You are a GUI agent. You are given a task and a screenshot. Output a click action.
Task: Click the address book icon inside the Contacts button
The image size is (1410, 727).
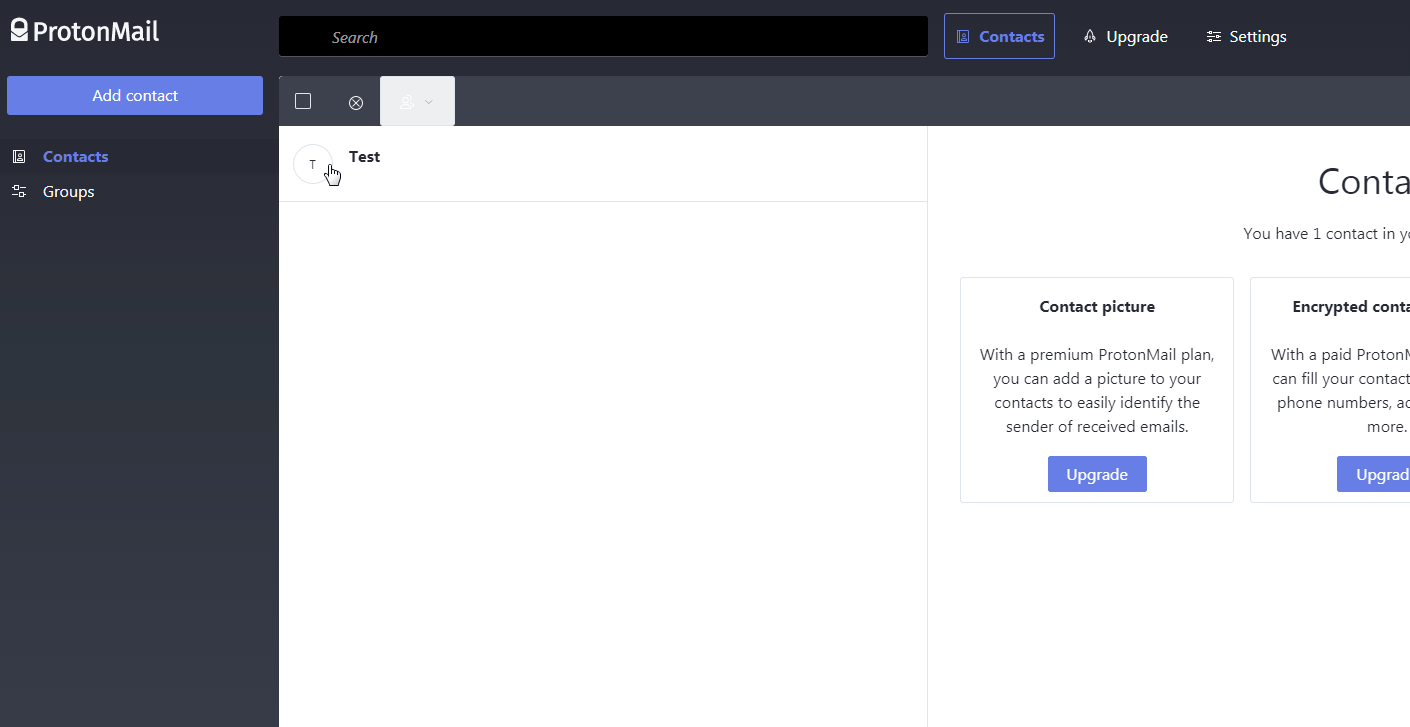coord(963,36)
